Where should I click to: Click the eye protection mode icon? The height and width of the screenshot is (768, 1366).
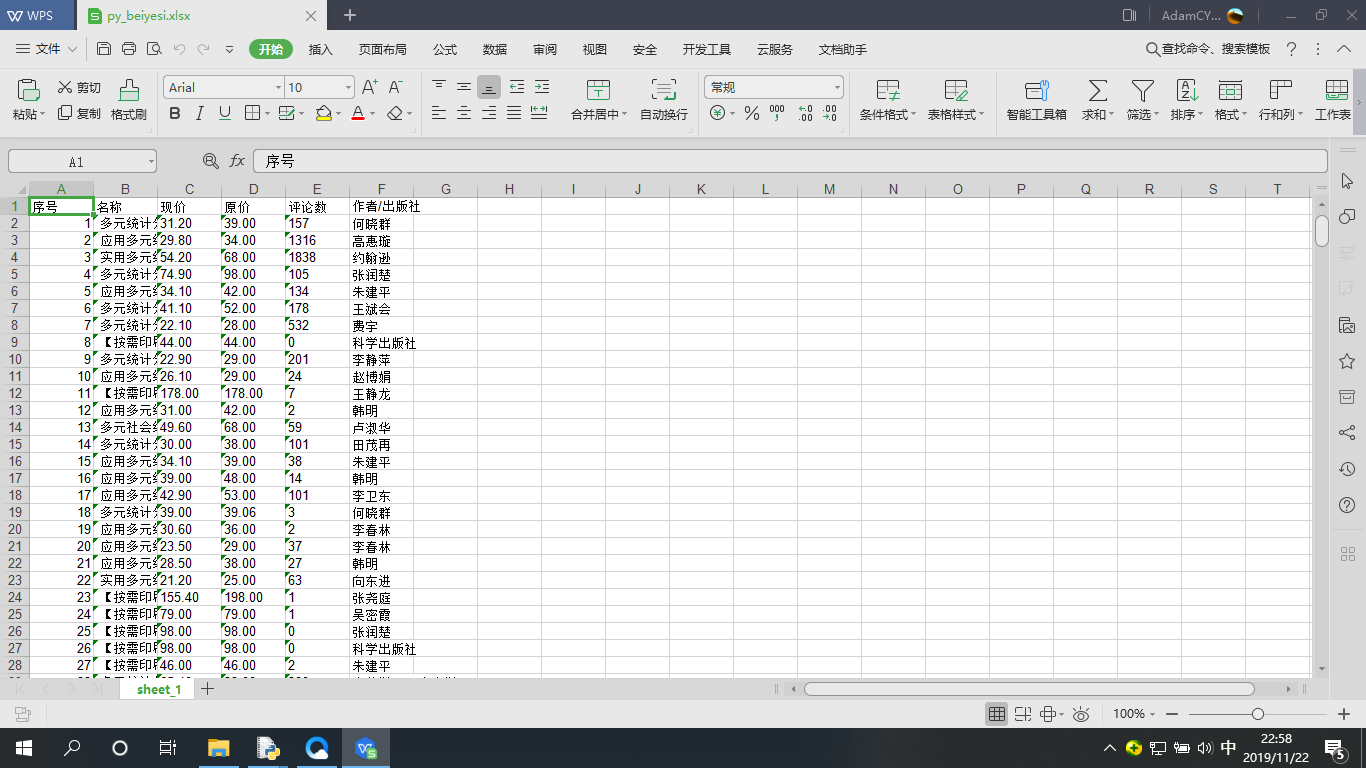pyautogui.click(x=1080, y=714)
